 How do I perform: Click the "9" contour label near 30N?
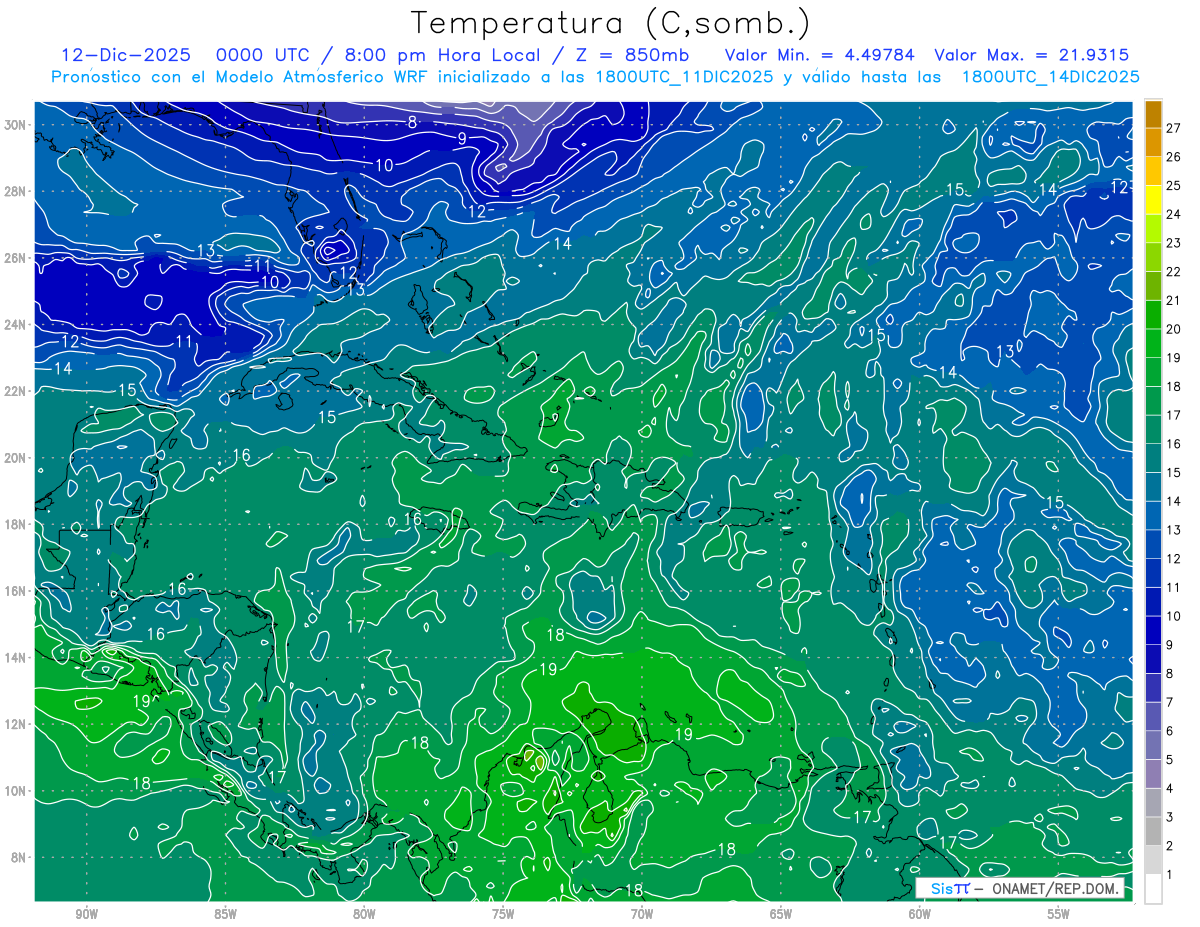coord(462,138)
